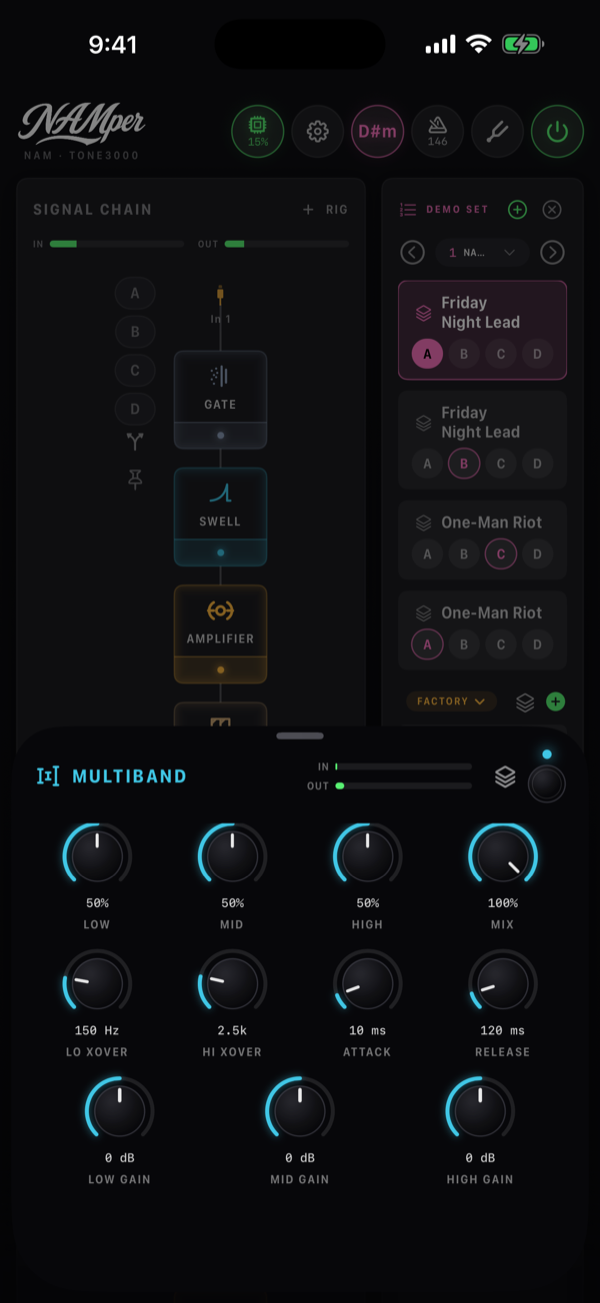Viewport: 600px width, 1303px height.
Task: Click the RELEASE knob
Action: point(503,984)
